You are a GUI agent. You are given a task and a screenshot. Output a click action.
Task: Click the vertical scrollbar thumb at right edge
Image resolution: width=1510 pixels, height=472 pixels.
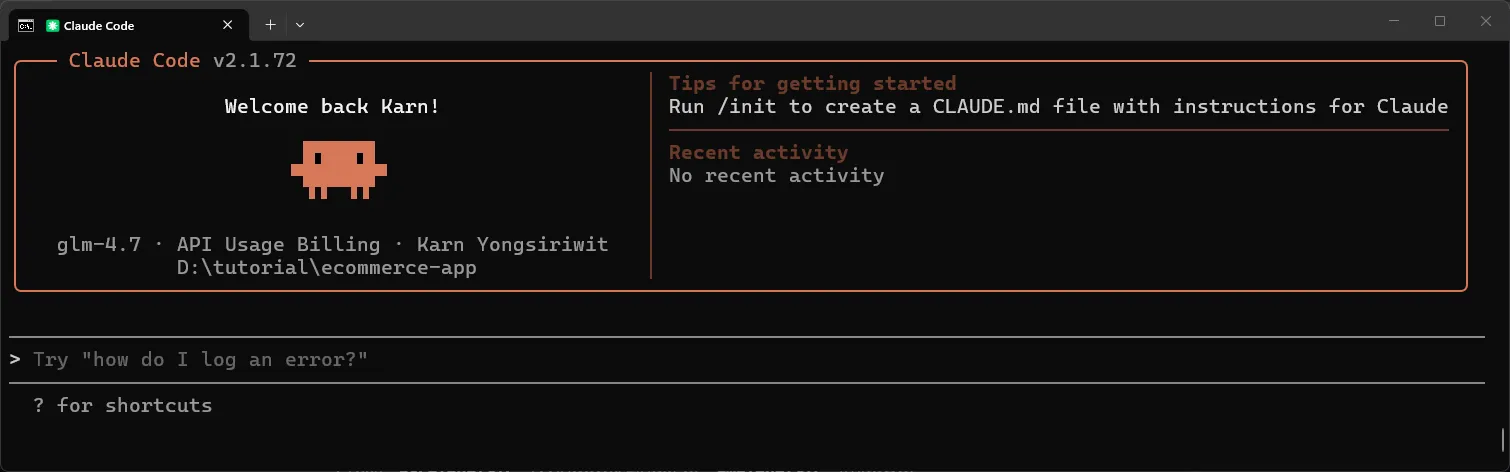pyautogui.click(x=1503, y=438)
